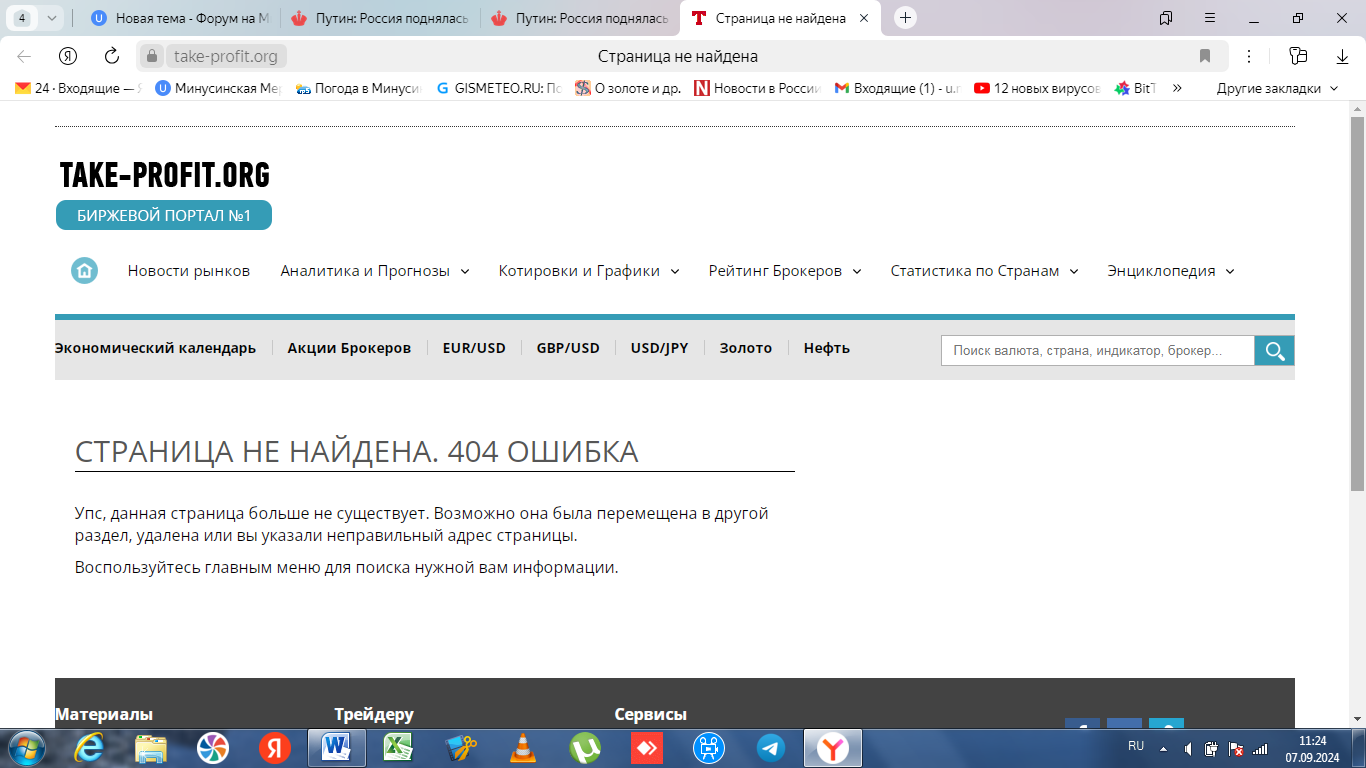
Task: Click the magnifier search button
Action: (x=1274, y=350)
